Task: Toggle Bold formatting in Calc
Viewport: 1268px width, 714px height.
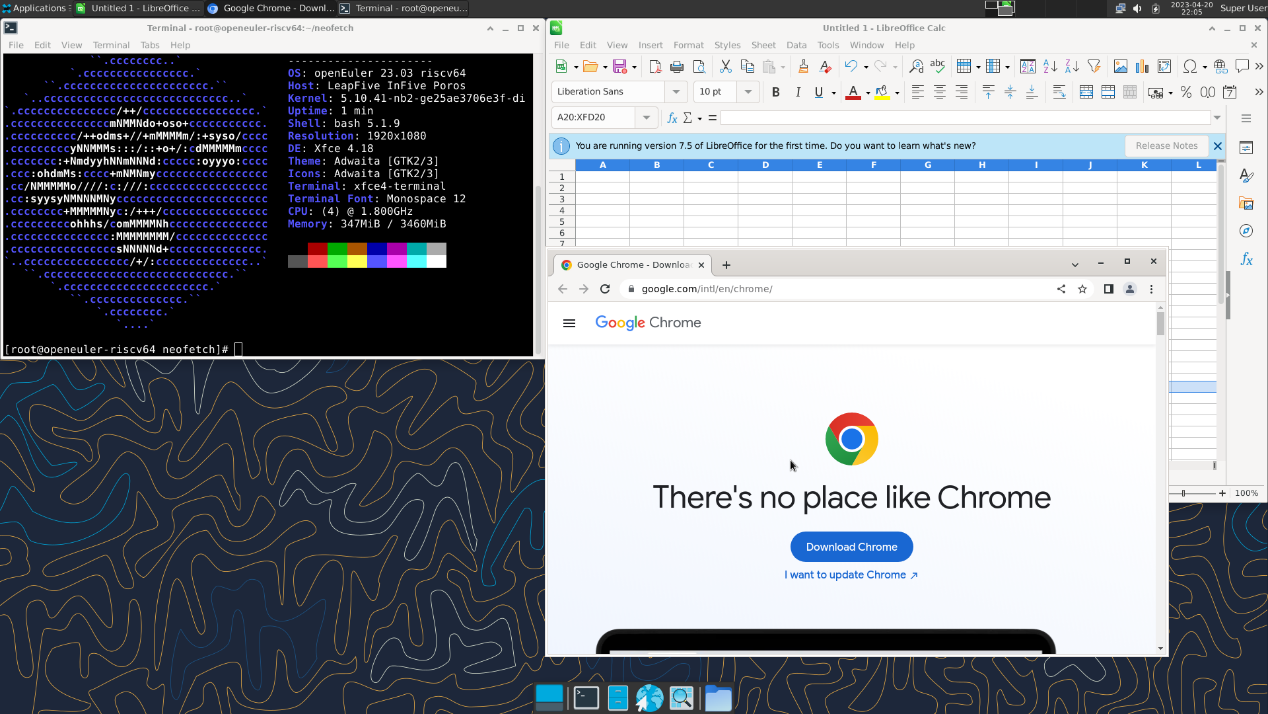Action: [775, 92]
